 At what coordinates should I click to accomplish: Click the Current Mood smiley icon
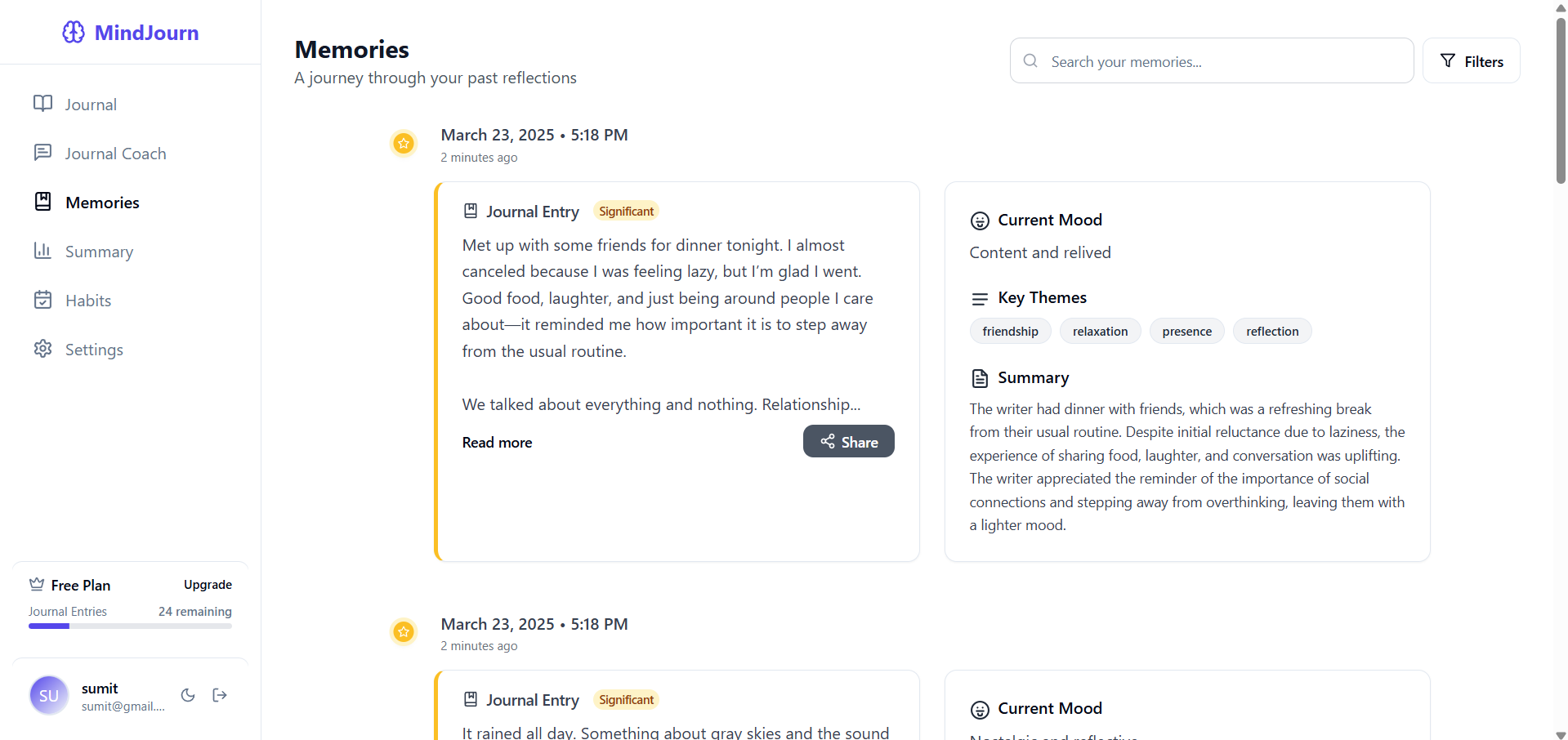tap(980, 221)
